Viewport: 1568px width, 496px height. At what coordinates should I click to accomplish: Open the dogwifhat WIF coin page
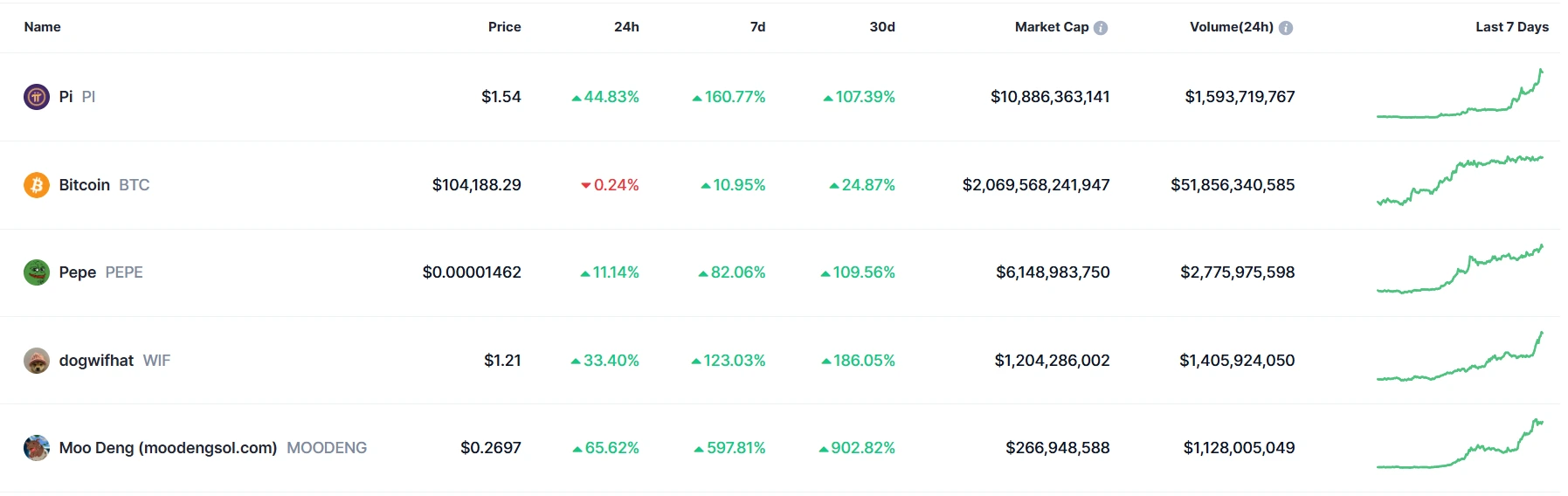point(114,361)
